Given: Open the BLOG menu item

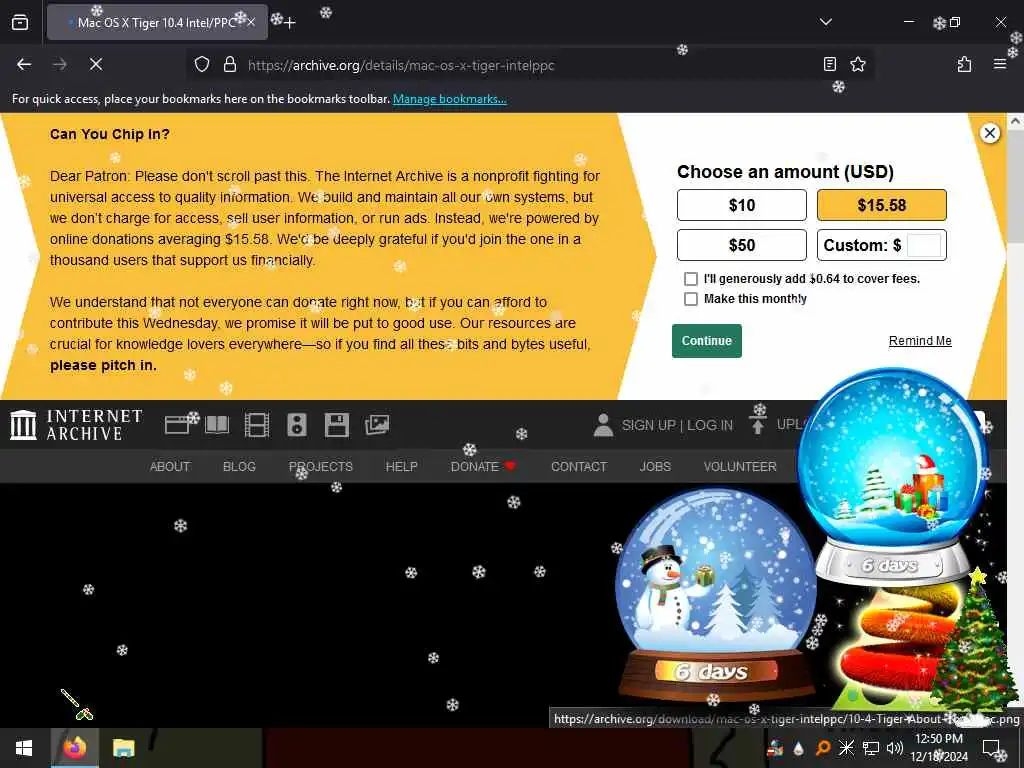Looking at the screenshot, I should 239,467.
